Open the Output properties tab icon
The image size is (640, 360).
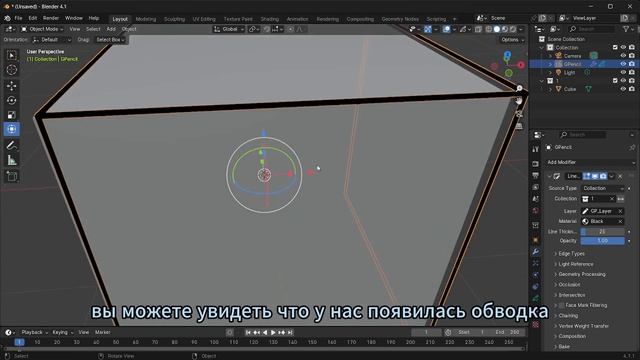tap(536, 176)
